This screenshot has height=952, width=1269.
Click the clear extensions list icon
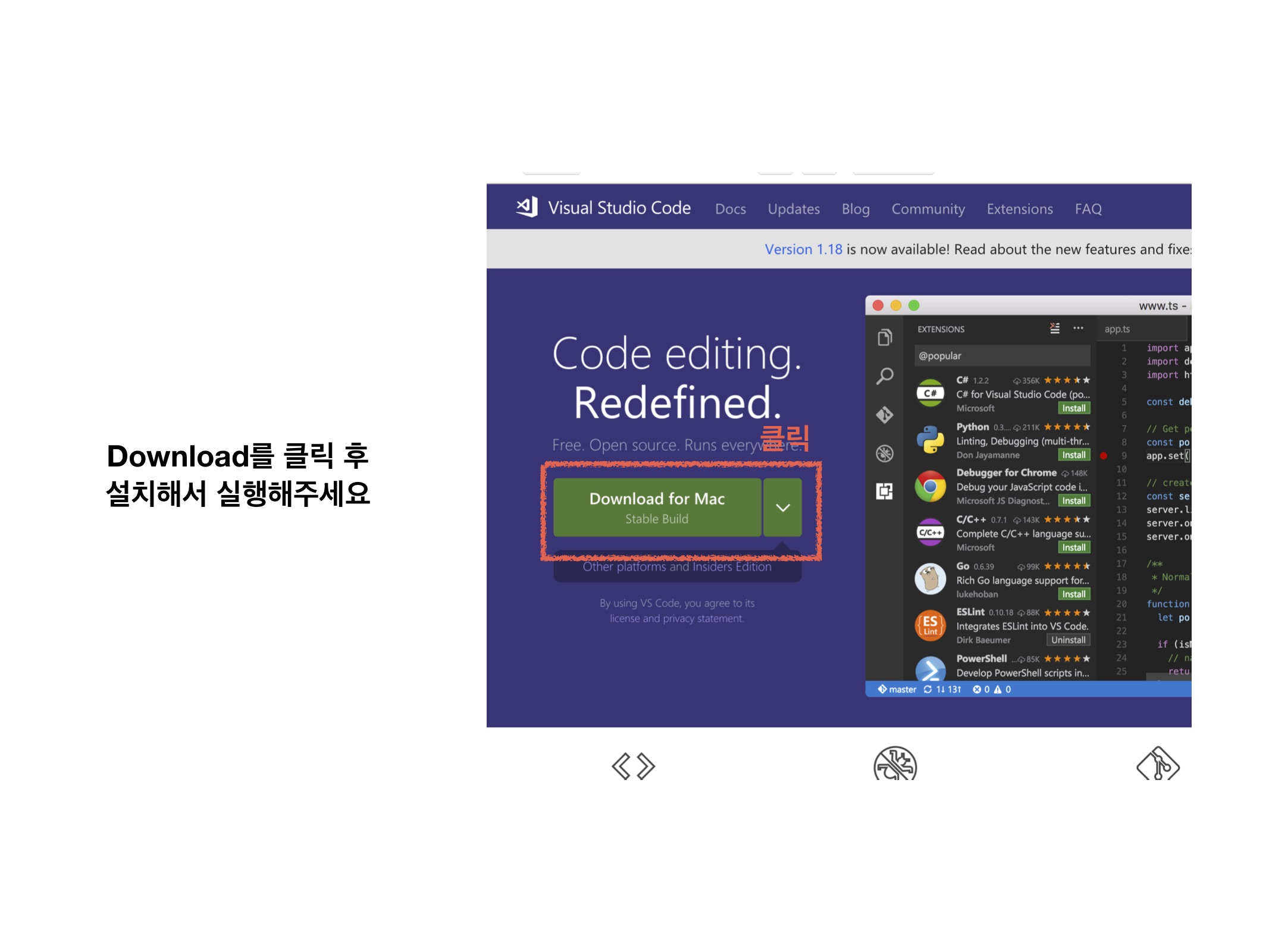1054,328
